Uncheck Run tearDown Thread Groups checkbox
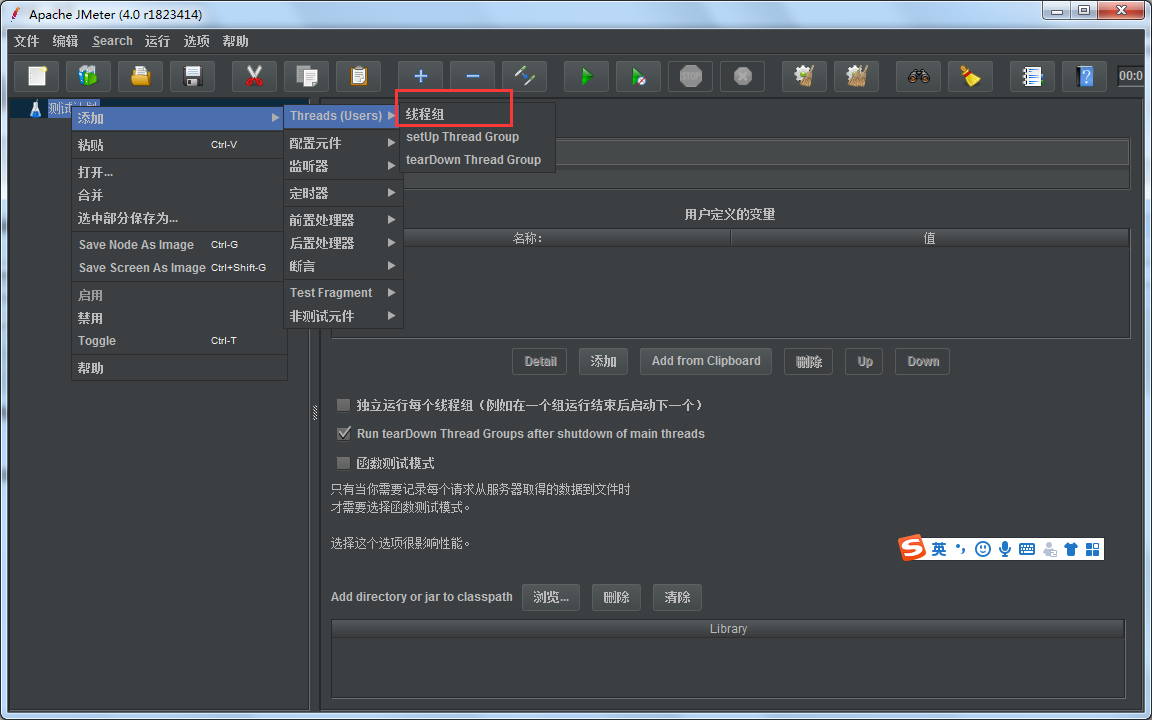 pyautogui.click(x=343, y=433)
